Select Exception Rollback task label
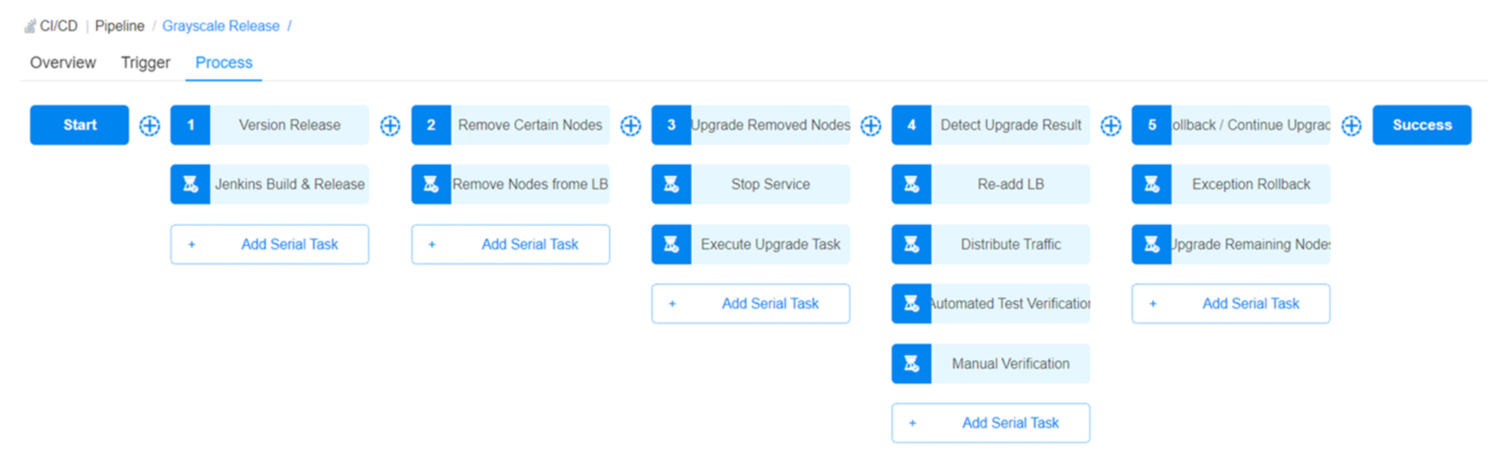 coord(1251,185)
